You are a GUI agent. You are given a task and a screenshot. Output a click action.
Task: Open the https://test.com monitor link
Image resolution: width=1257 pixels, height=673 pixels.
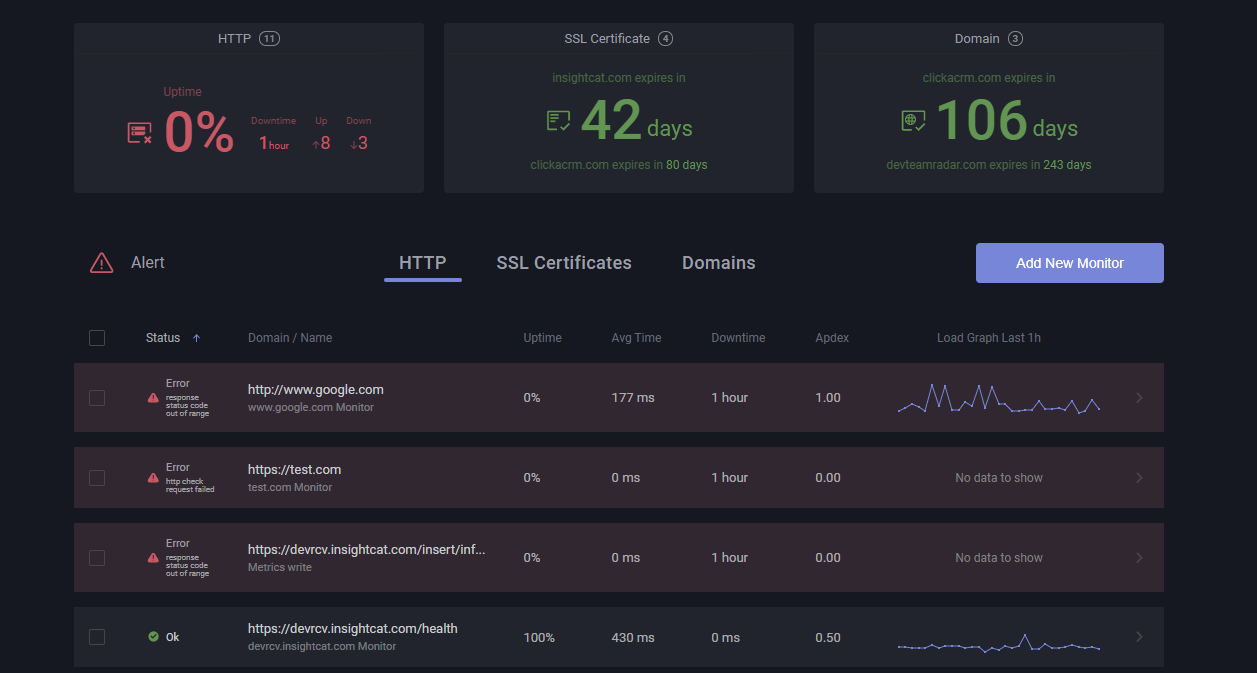coord(294,469)
